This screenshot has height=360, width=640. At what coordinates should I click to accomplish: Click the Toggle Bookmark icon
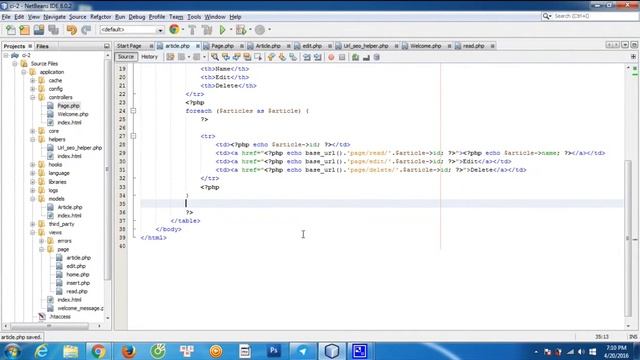293,57
